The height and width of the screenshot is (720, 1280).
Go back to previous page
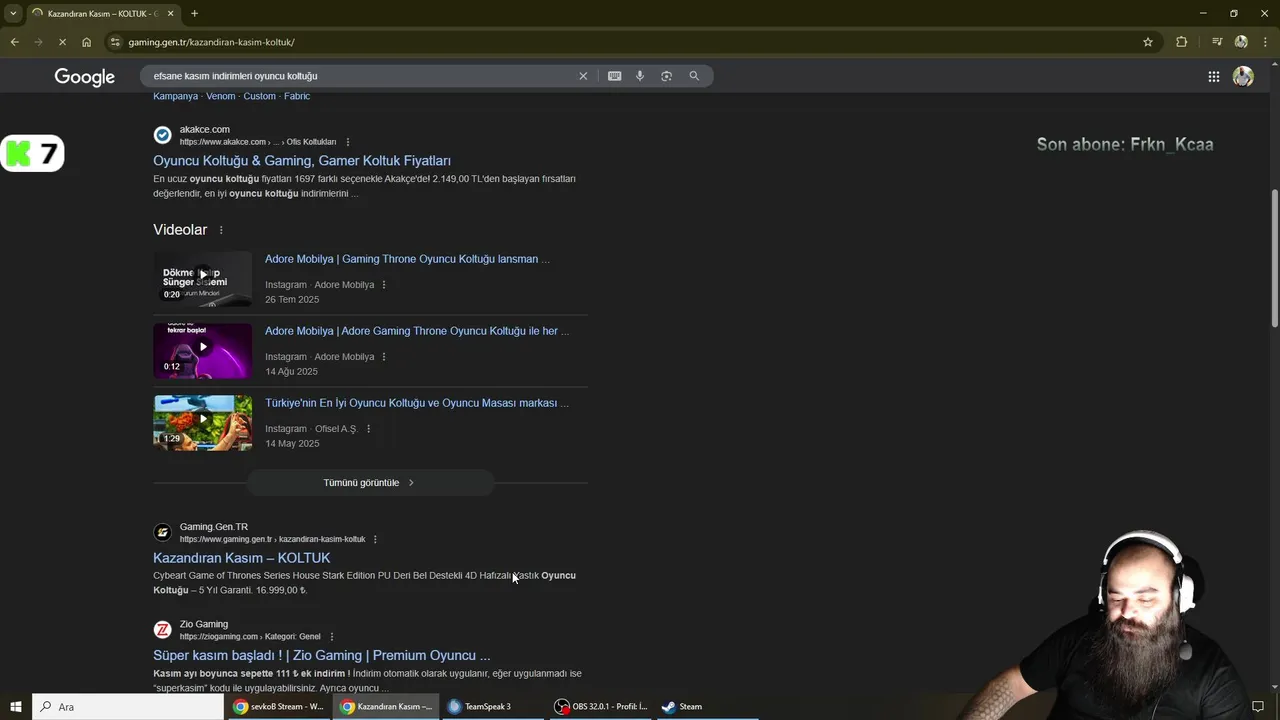(x=14, y=42)
